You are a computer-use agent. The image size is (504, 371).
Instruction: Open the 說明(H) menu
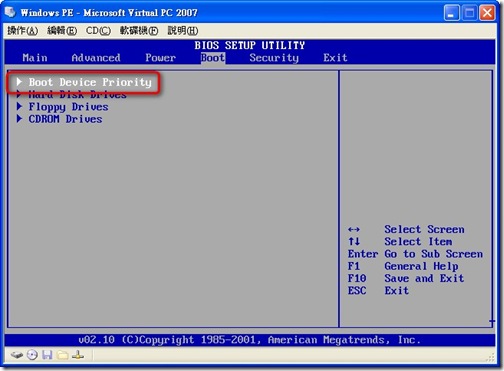click(183, 31)
